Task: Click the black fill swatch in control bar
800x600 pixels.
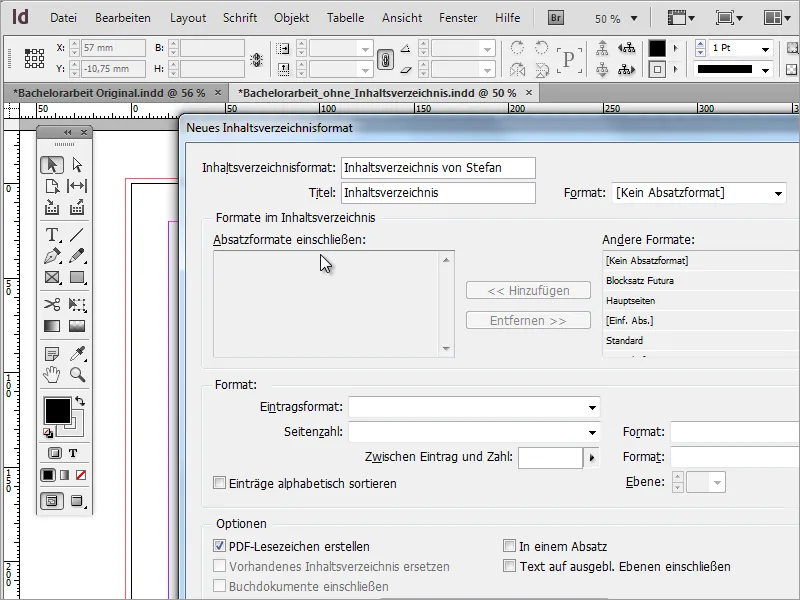Action: point(657,49)
